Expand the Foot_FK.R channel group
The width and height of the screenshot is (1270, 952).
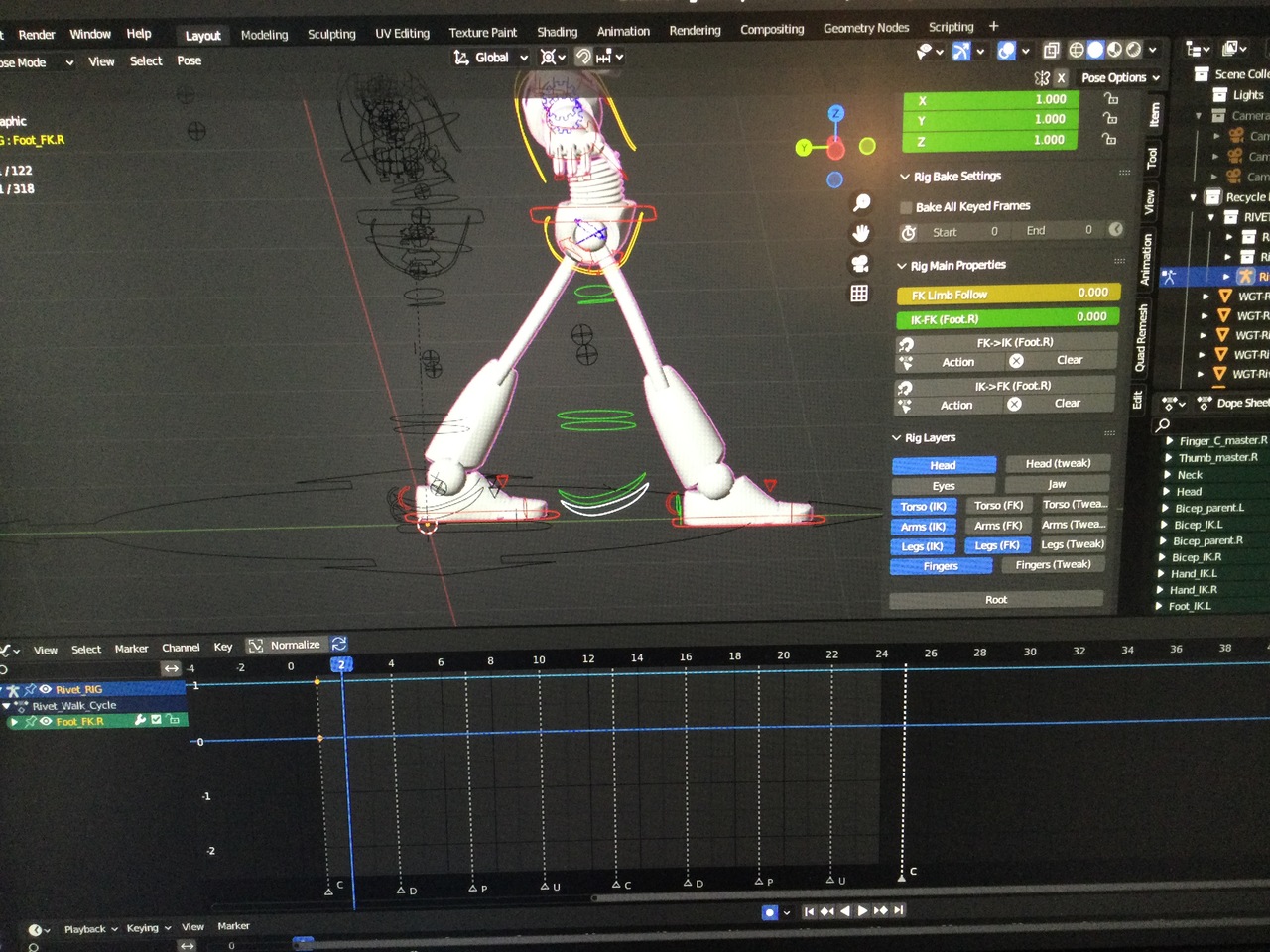tap(14, 722)
